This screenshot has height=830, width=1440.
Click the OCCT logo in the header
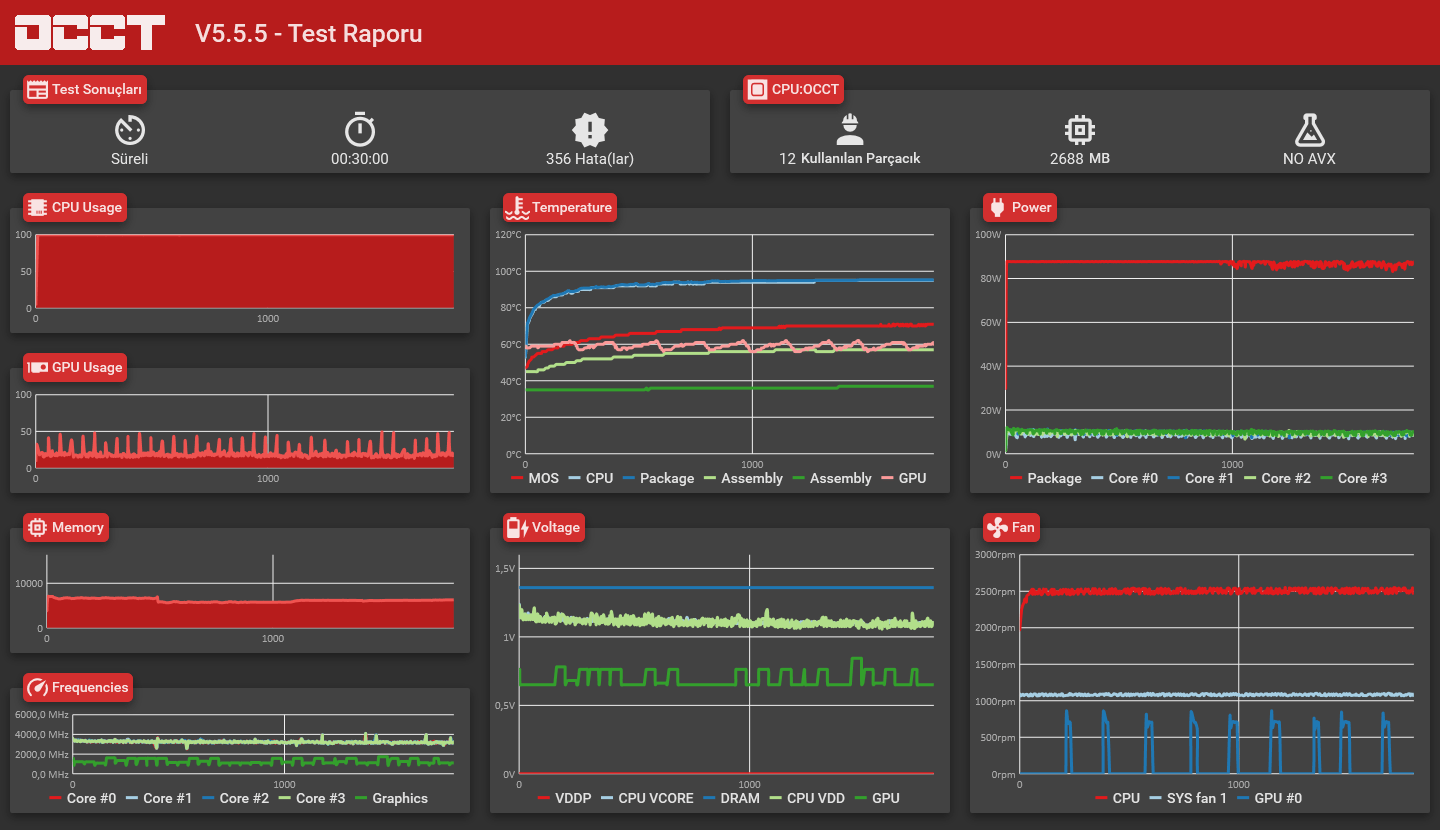tap(89, 32)
